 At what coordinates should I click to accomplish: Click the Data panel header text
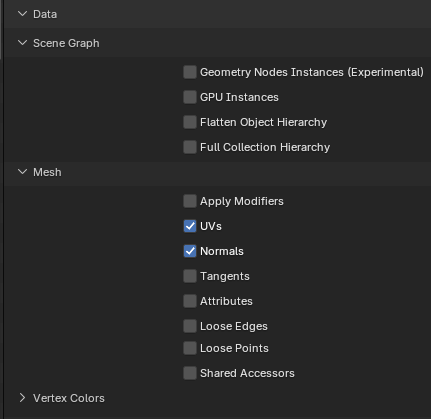point(45,14)
